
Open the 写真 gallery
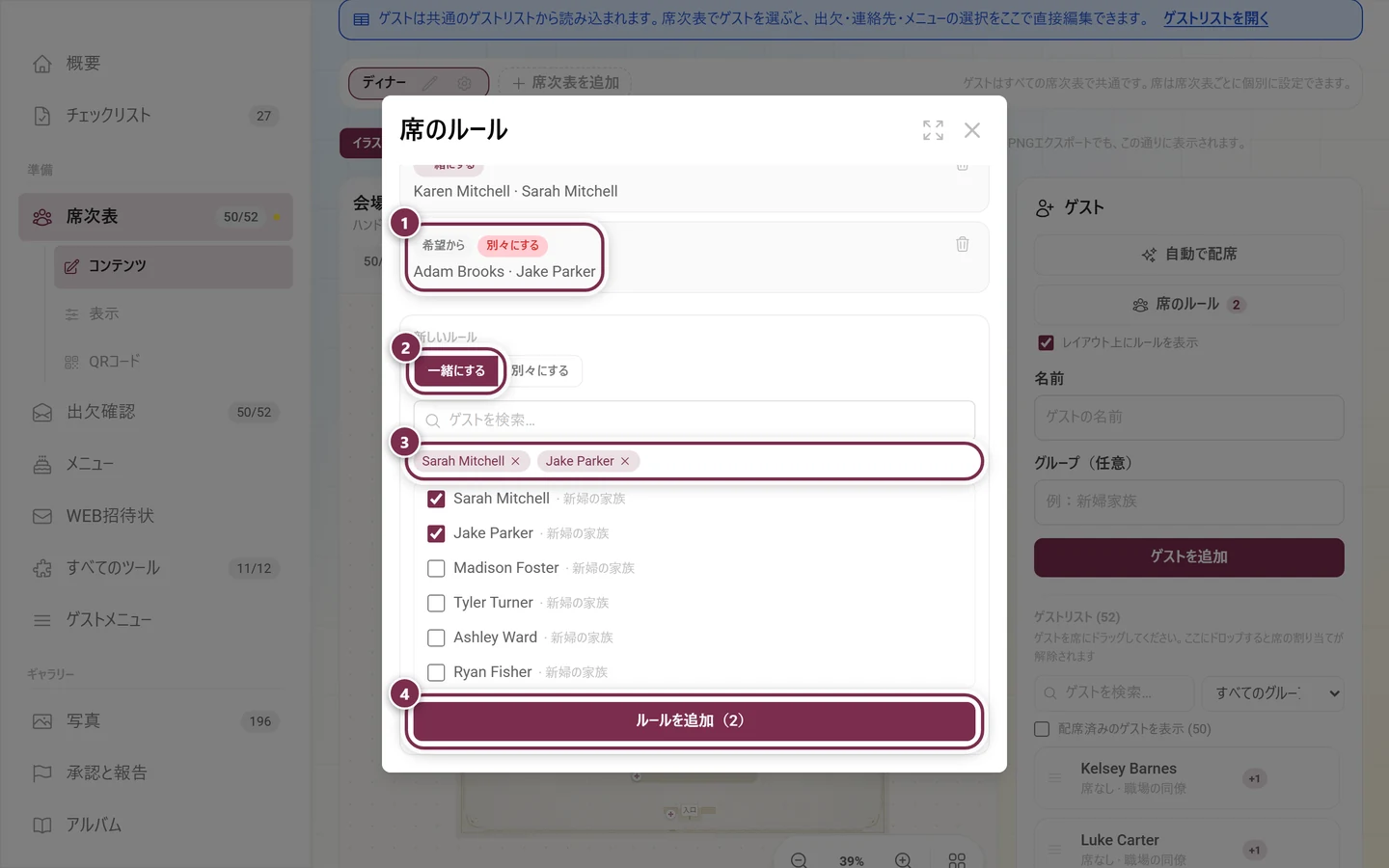coord(155,720)
